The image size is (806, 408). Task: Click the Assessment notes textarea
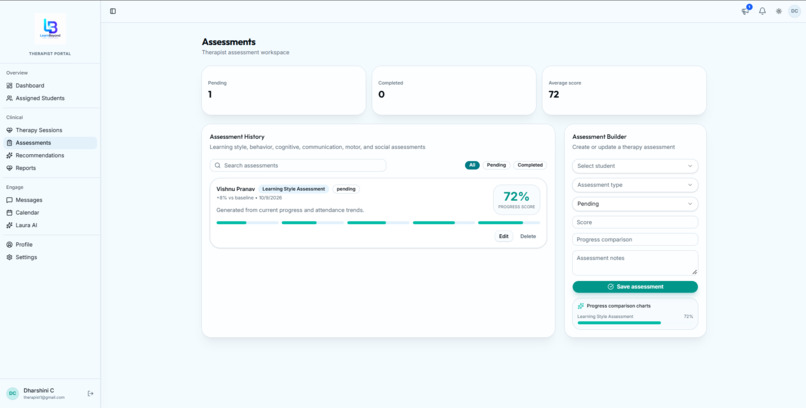point(635,263)
